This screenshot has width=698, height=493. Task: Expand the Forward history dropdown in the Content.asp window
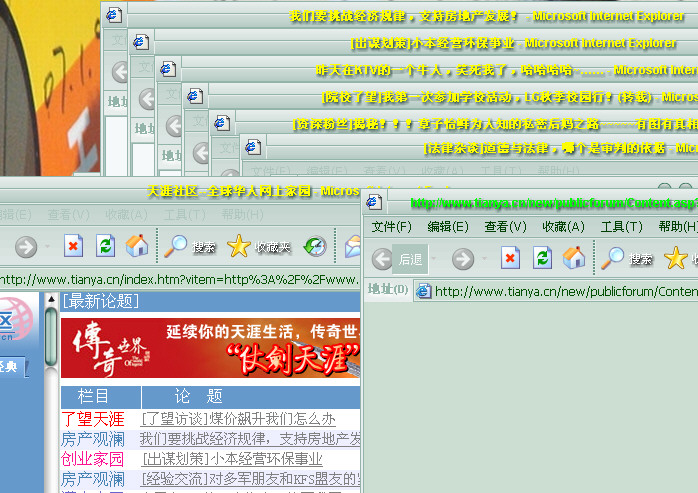click(x=485, y=259)
